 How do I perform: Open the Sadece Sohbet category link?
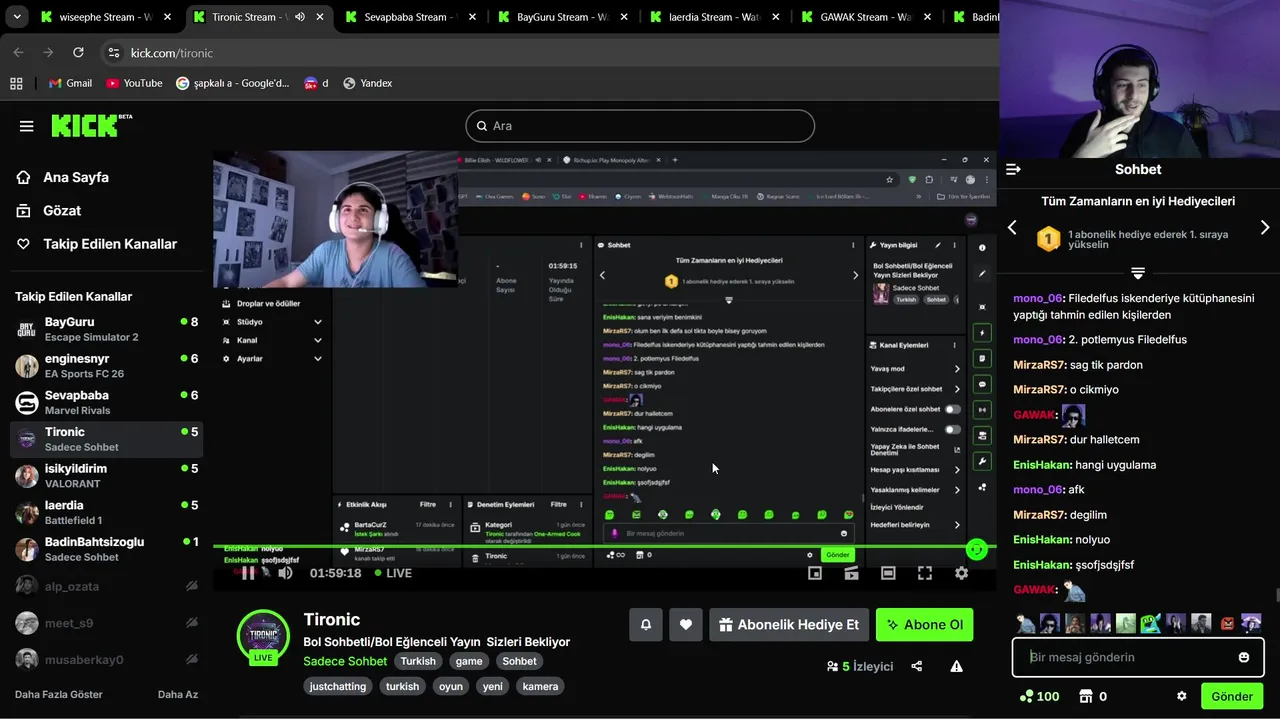point(345,661)
